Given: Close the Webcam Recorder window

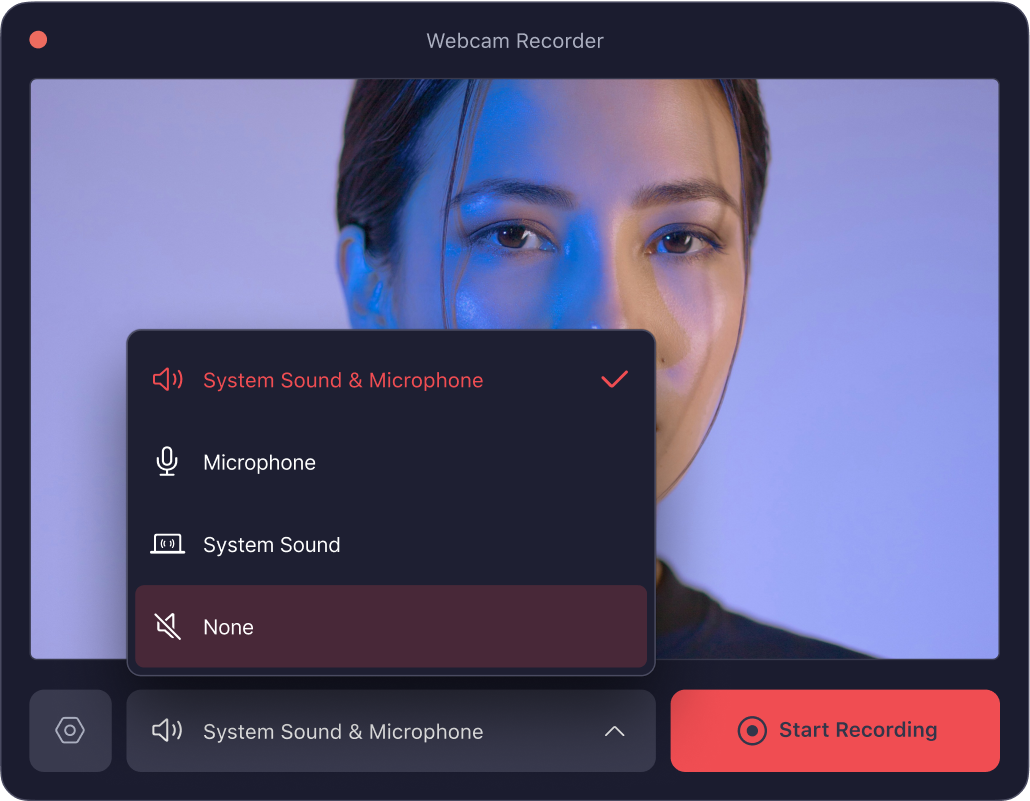Looking at the screenshot, I should tap(37, 40).
